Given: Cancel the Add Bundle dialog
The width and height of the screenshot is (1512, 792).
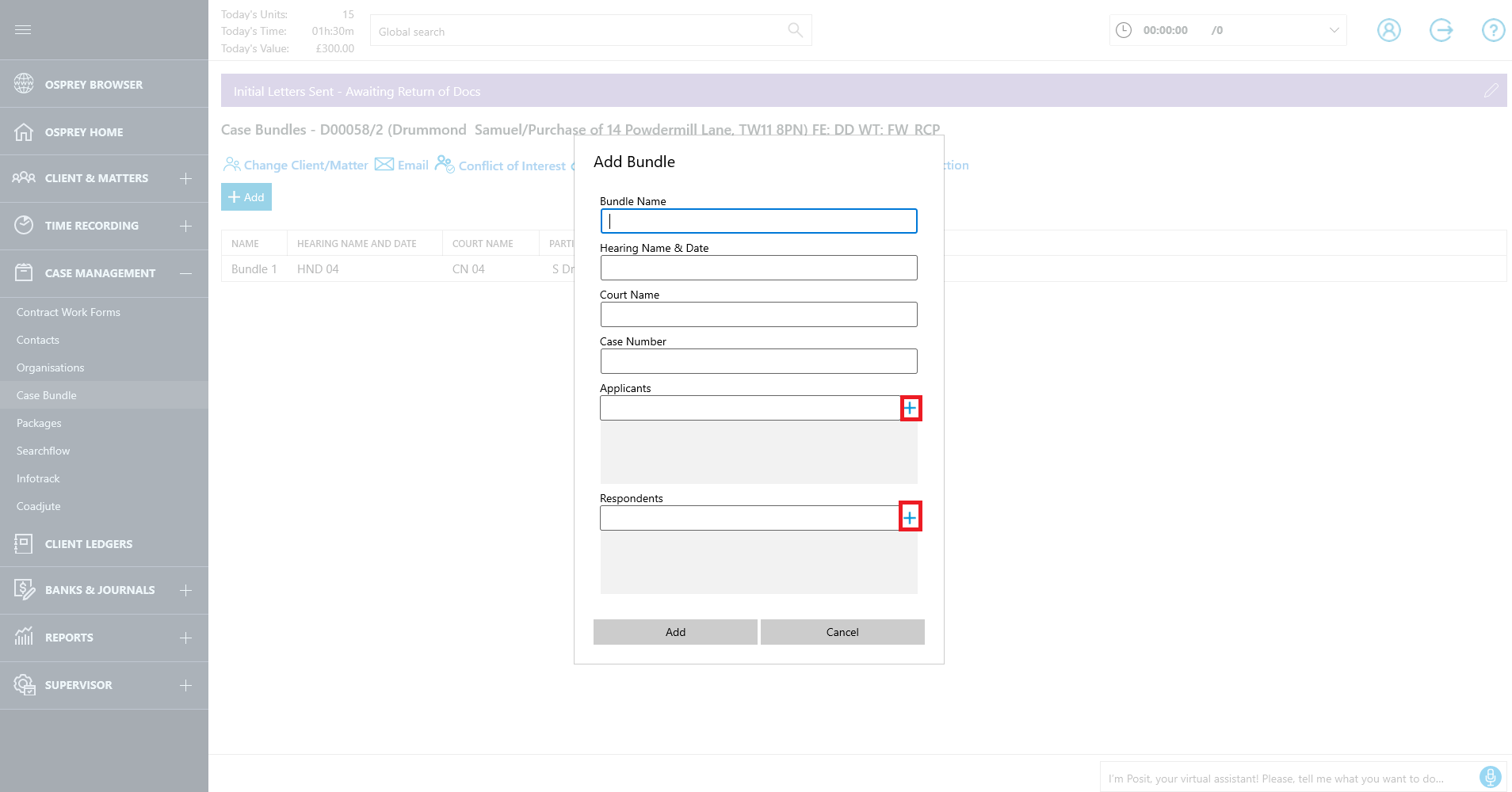Looking at the screenshot, I should pyautogui.click(x=842, y=631).
